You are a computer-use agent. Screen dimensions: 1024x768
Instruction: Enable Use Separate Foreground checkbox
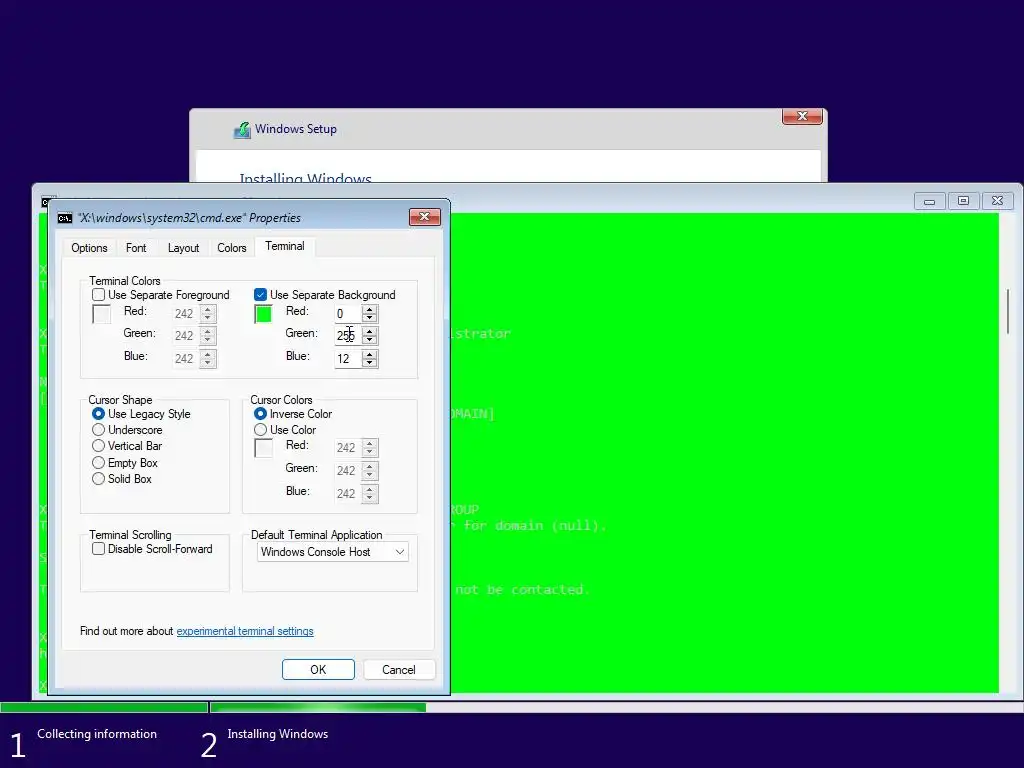pyautogui.click(x=99, y=295)
